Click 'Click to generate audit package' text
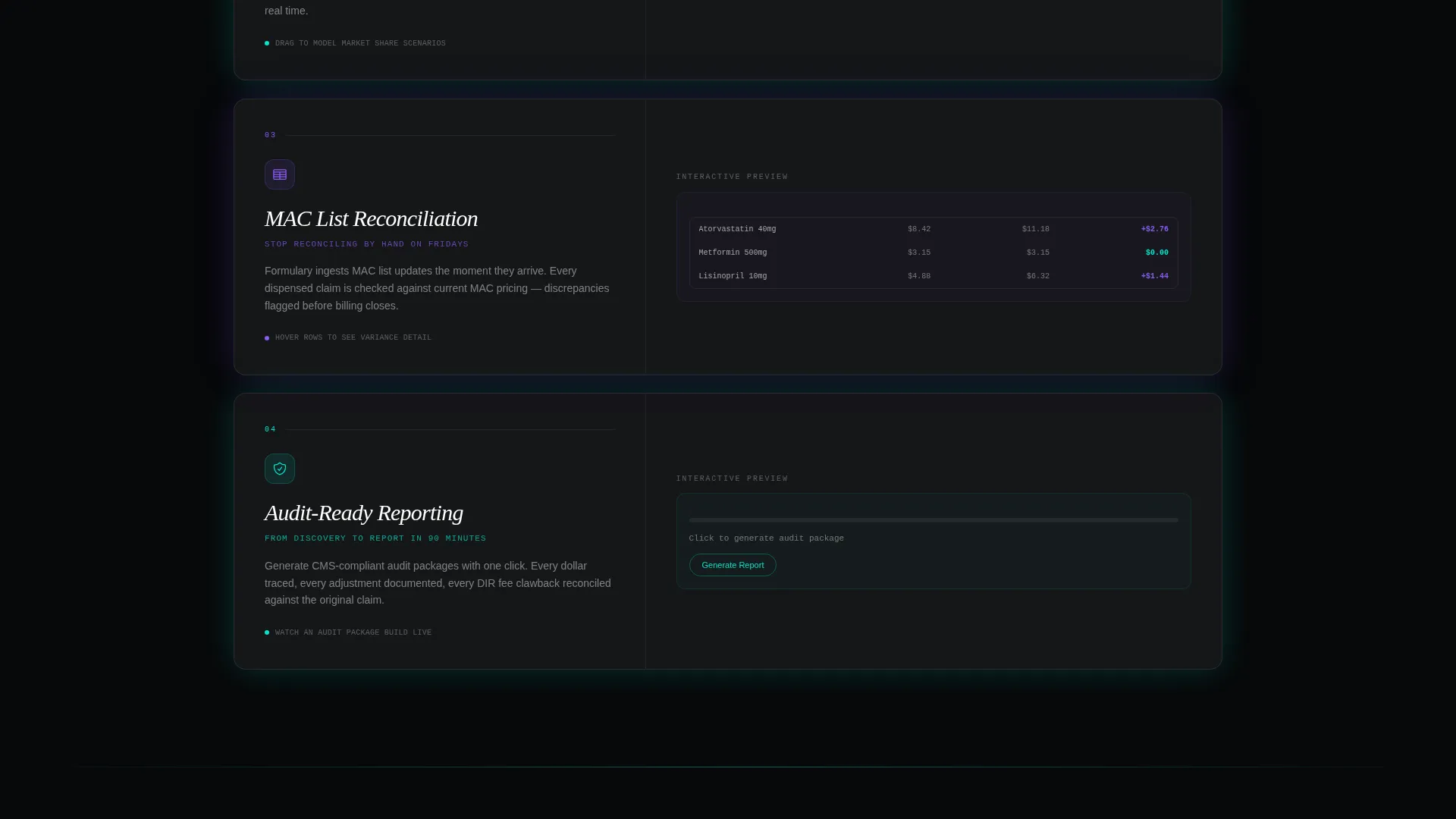1456x819 pixels. [x=766, y=538]
